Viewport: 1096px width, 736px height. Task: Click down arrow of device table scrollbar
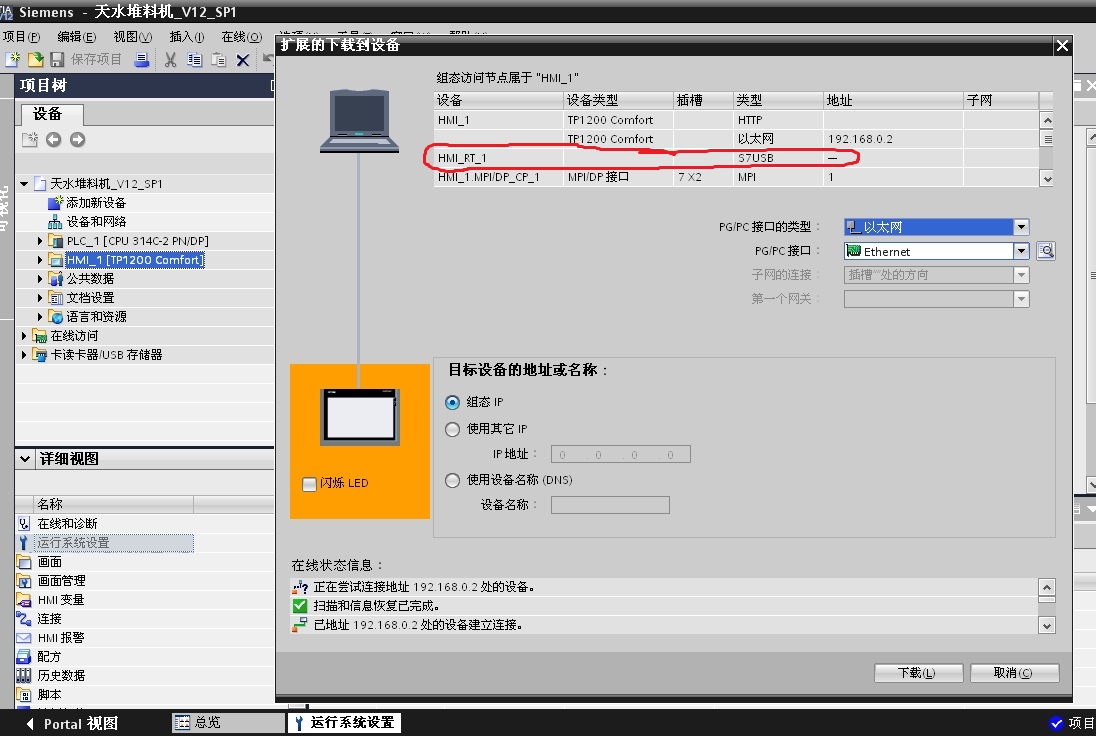coord(1046,179)
